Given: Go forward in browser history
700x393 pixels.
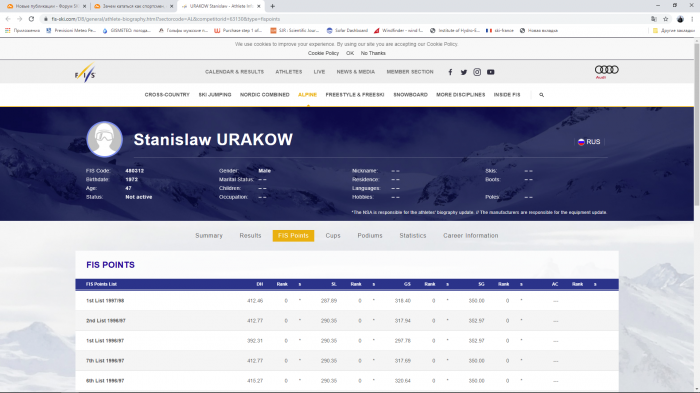Looking at the screenshot, I should [x=20, y=19].
